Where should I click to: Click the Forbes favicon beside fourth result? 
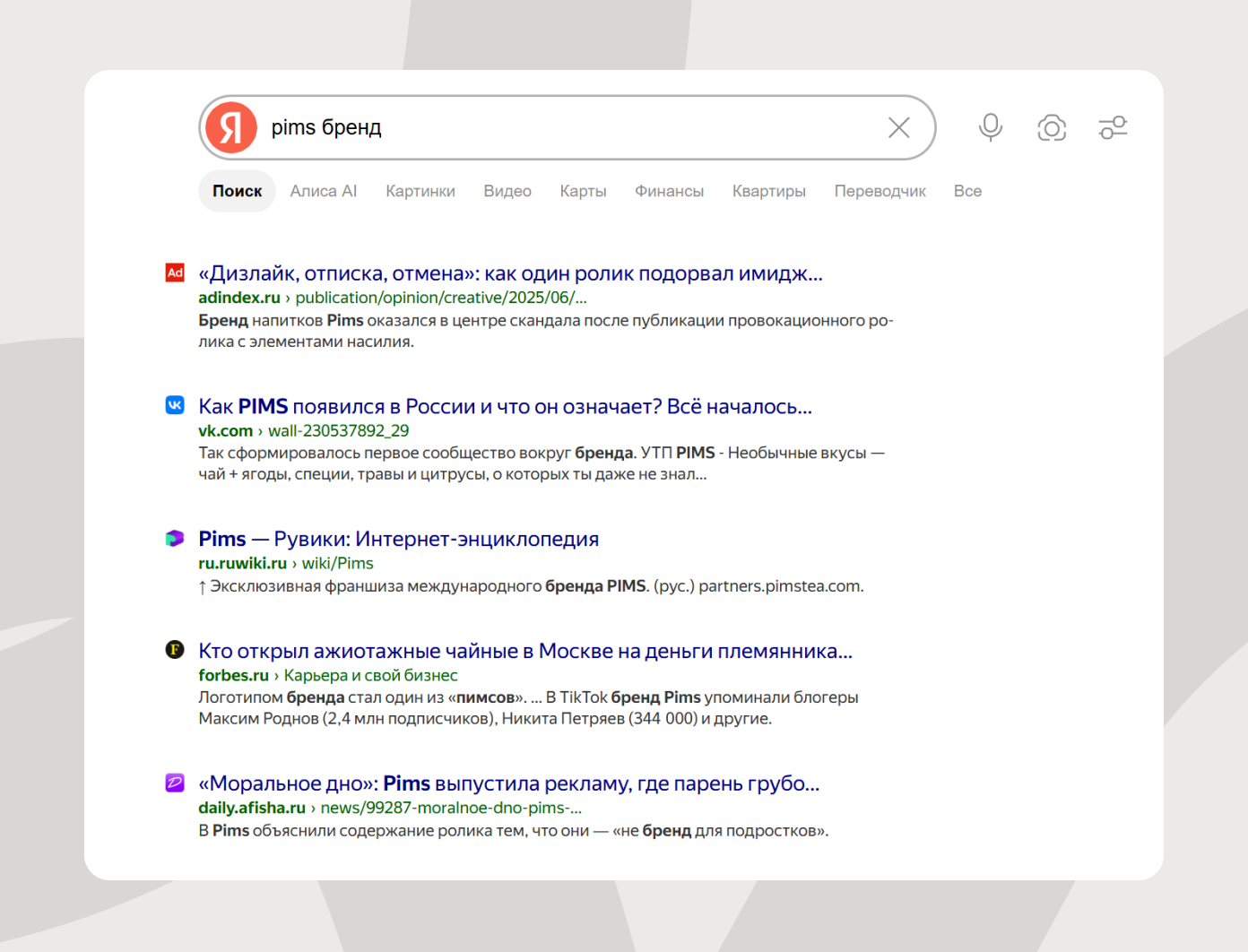[x=175, y=650]
